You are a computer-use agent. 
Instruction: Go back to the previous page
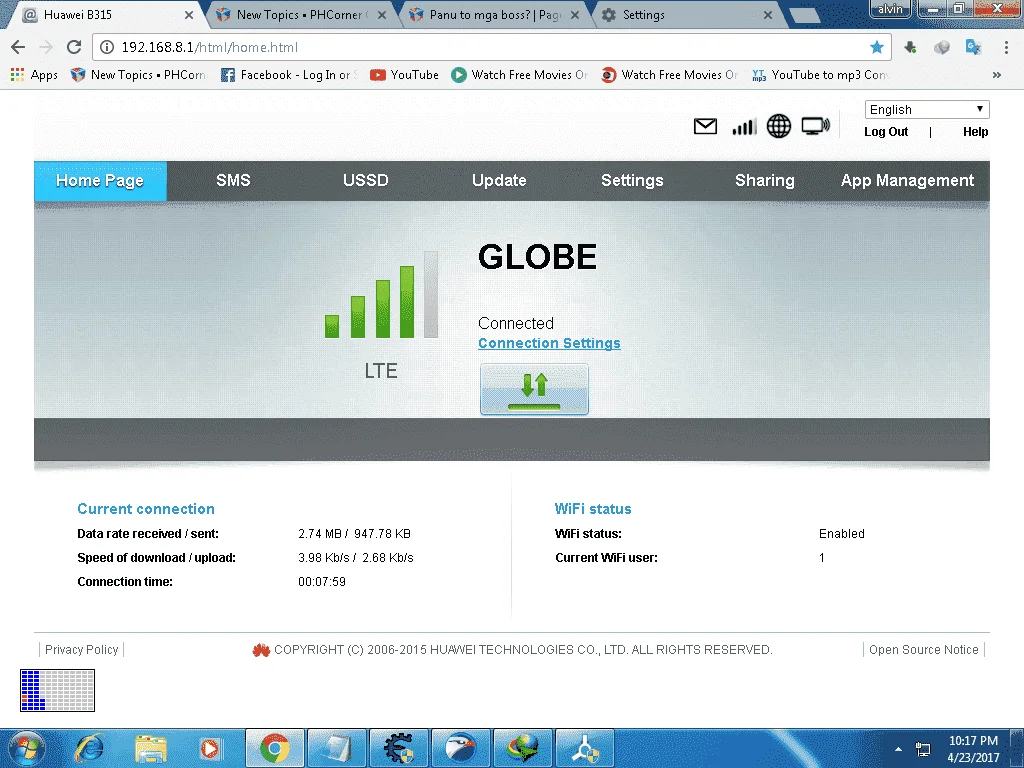coord(18,47)
